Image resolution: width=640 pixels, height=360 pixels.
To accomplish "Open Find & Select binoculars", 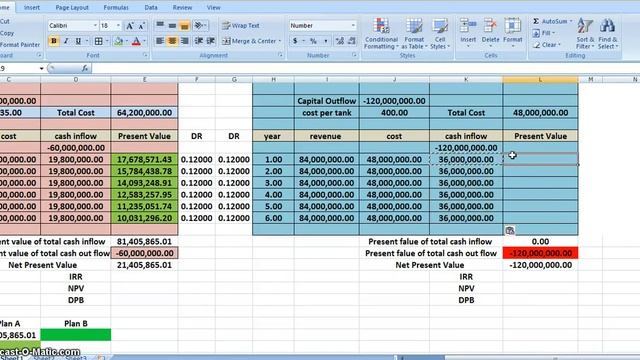I will coord(608,34).
